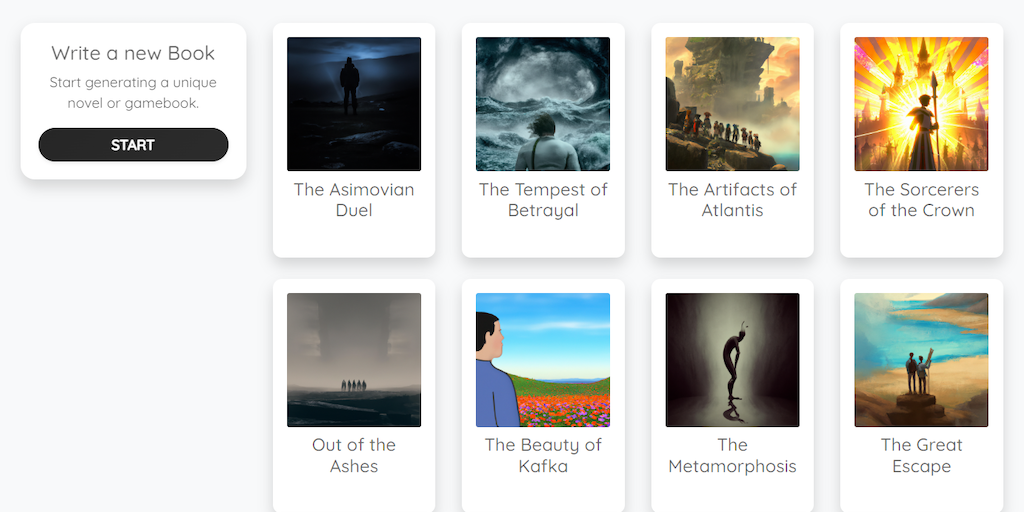This screenshot has height=512, width=1024.
Task: Click The Sorcerers of the Crown title
Action: coord(921,200)
